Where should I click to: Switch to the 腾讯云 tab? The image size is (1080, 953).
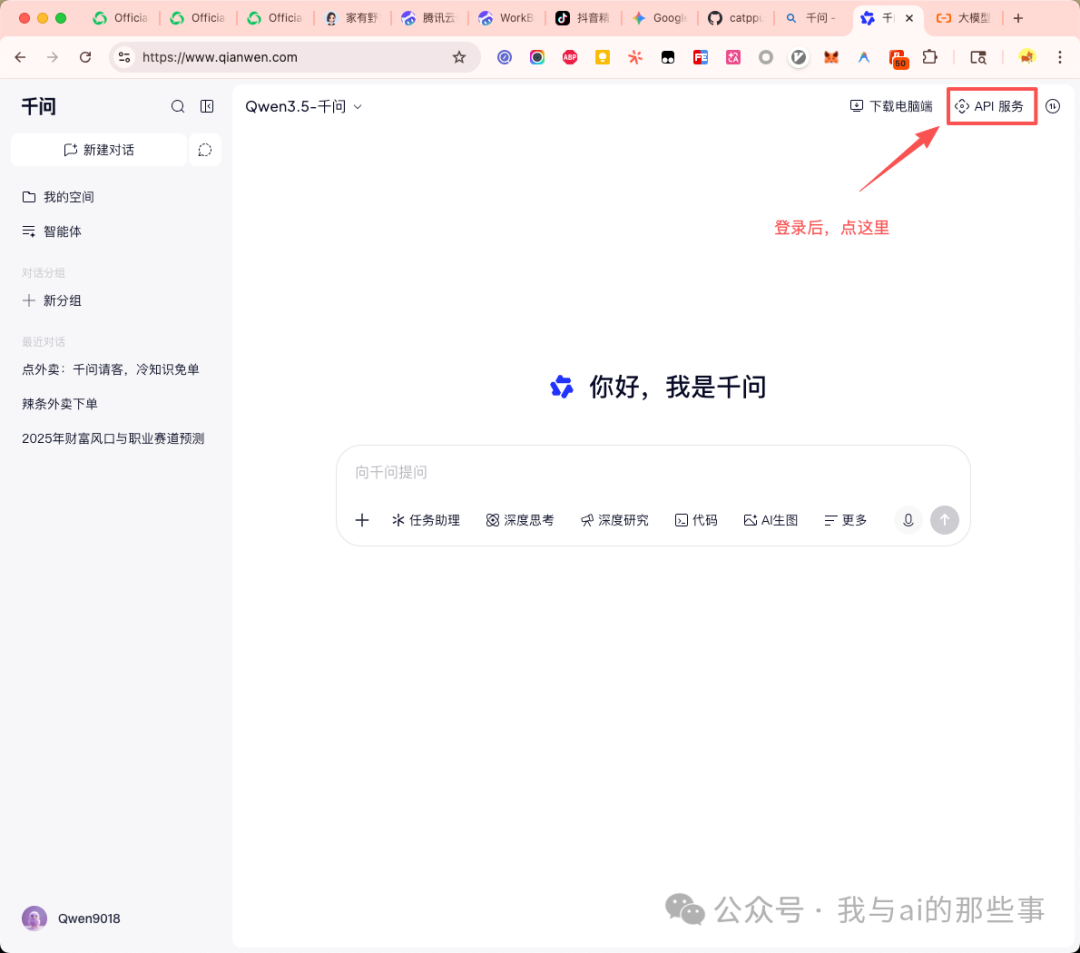[428, 18]
